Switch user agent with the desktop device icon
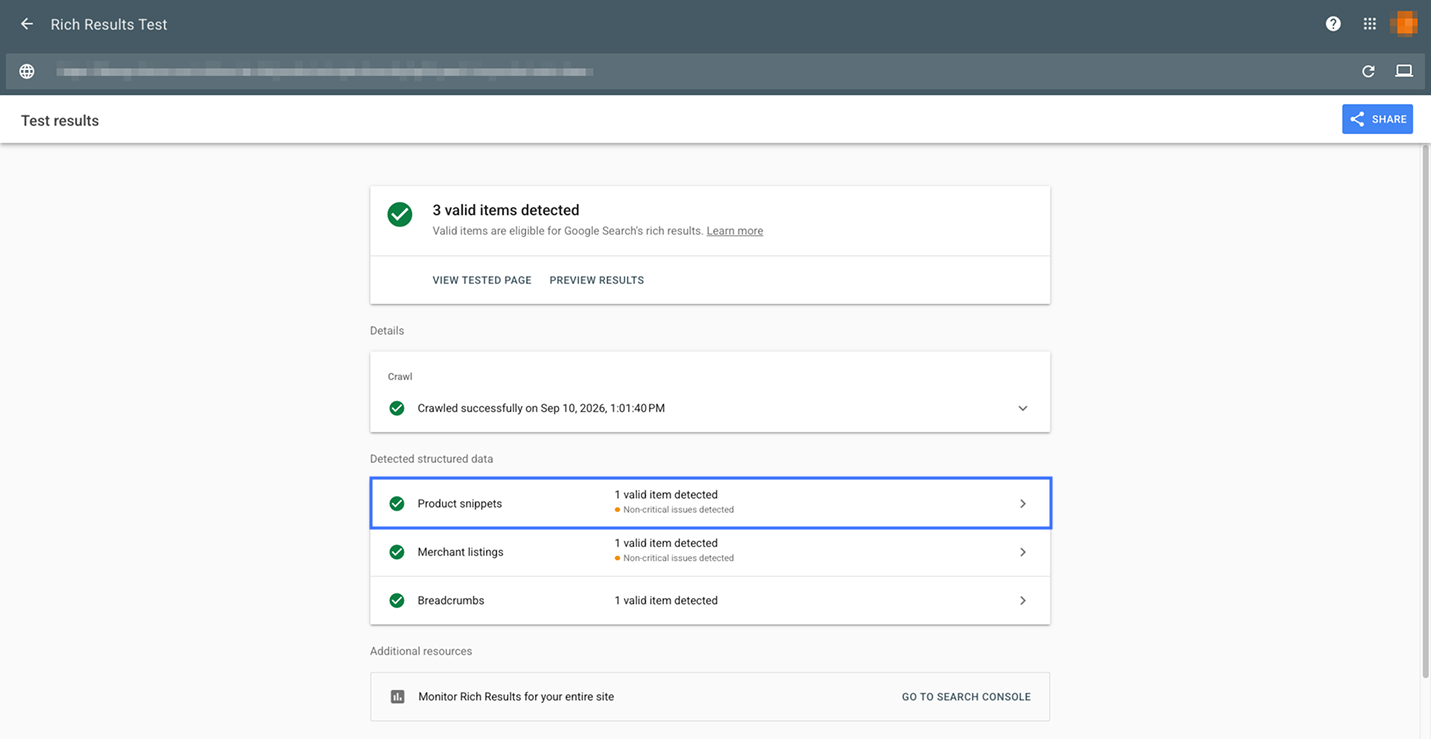The width and height of the screenshot is (1431, 739). click(x=1404, y=71)
